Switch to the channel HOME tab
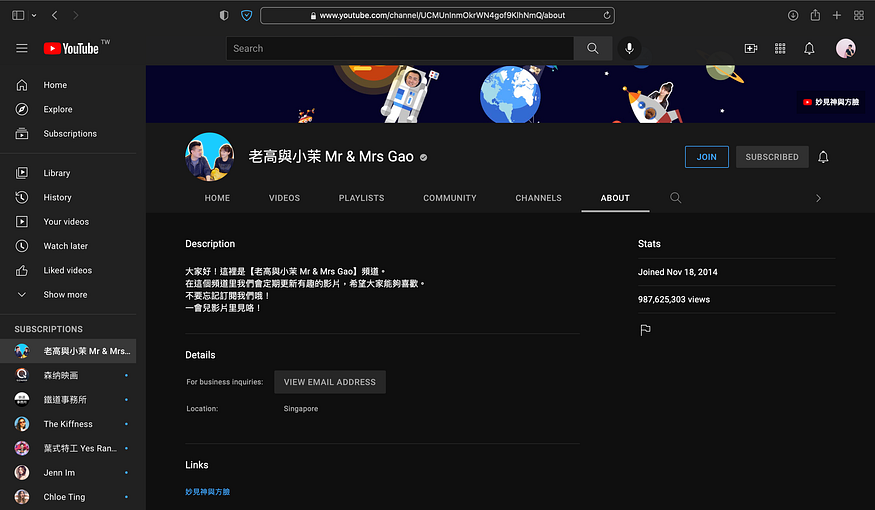 pos(217,198)
